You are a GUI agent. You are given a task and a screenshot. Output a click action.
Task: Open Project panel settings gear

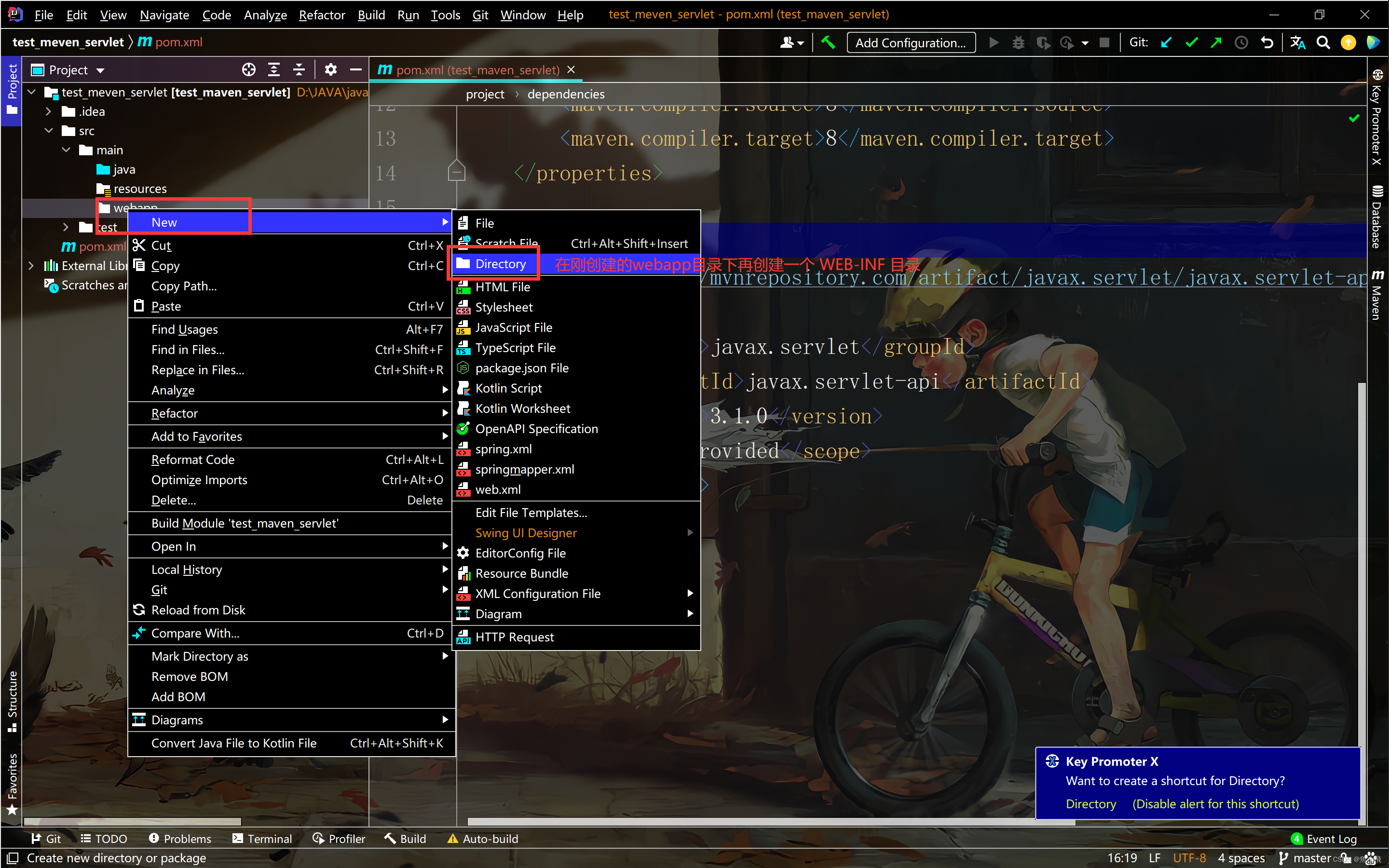(x=330, y=70)
